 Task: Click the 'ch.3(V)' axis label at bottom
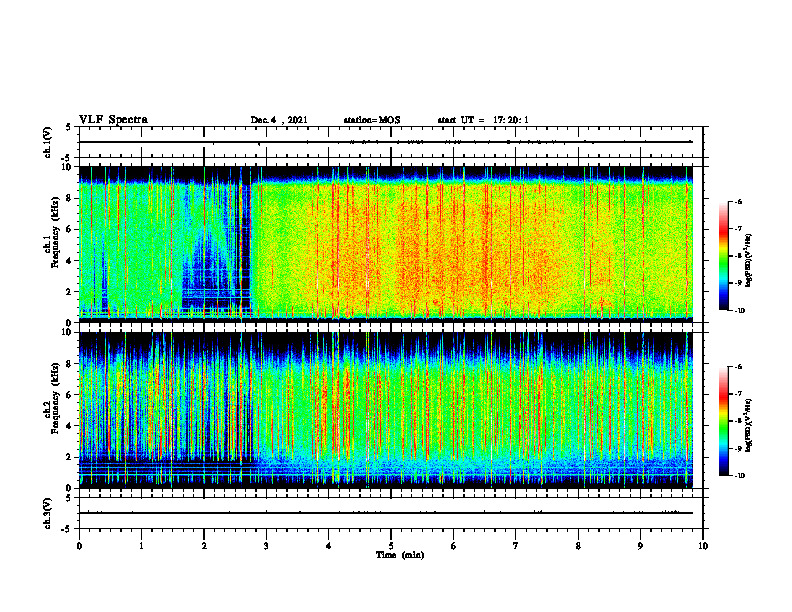point(49,514)
